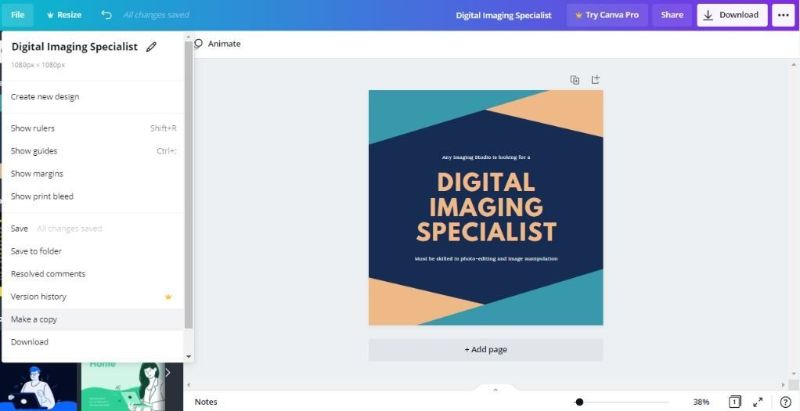Viewport: 800px width, 411px height.
Task: Enter fullscreen presentation mode icon
Action: coord(759,401)
